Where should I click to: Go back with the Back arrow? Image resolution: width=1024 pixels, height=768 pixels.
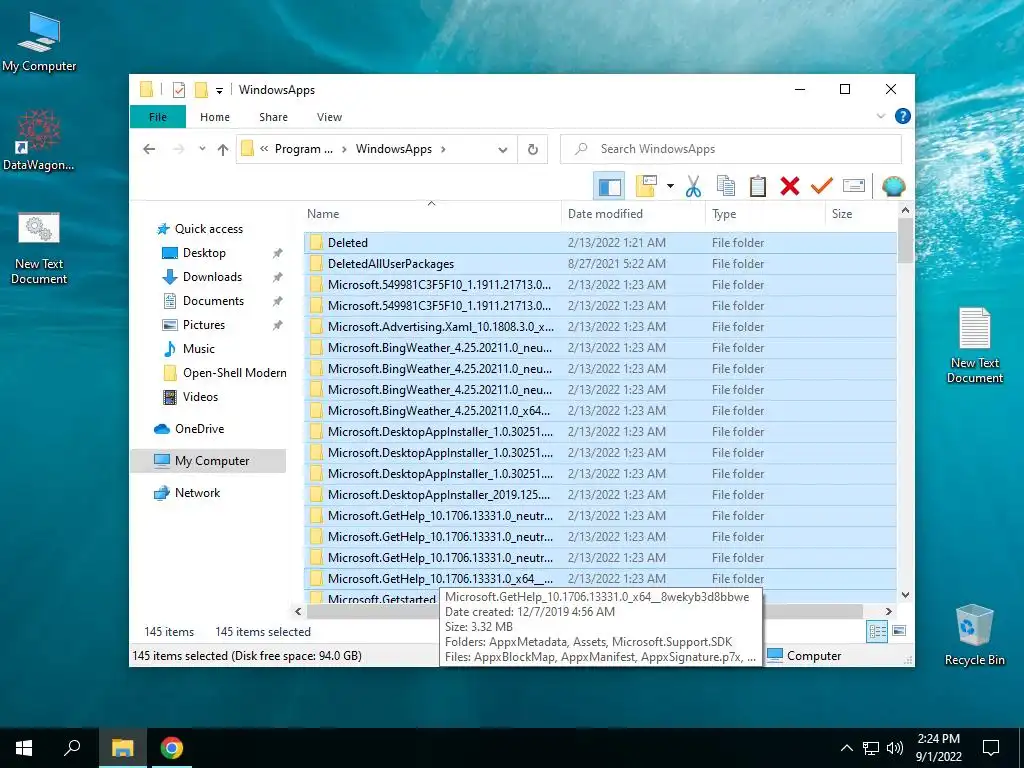point(149,149)
